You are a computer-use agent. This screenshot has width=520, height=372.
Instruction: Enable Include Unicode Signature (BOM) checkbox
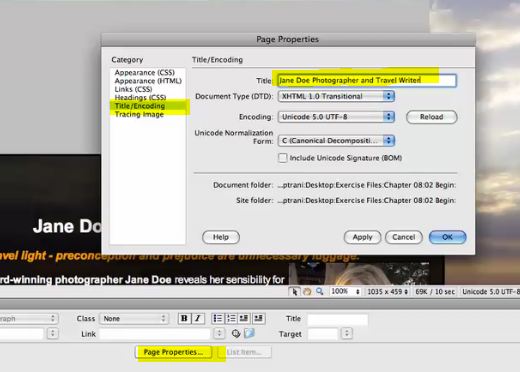pyautogui.click(x=283, y=158)
